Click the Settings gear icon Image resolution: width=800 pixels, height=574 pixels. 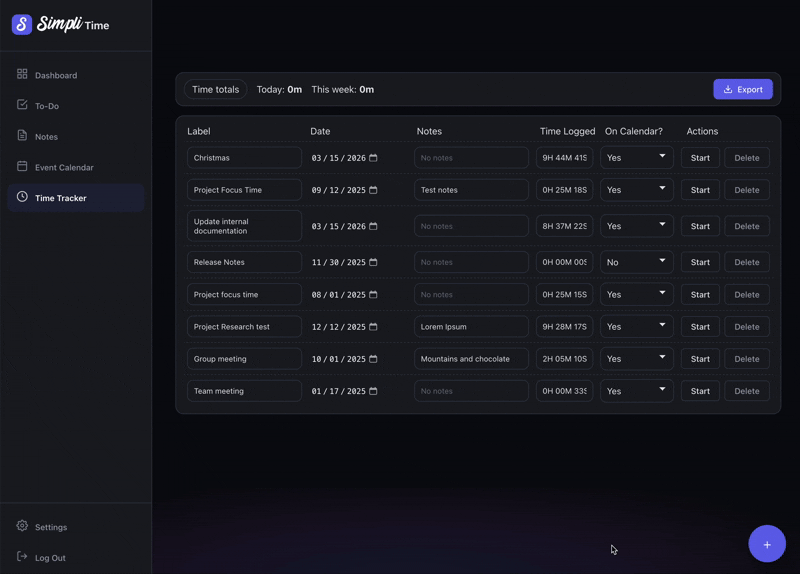(22, 526)
